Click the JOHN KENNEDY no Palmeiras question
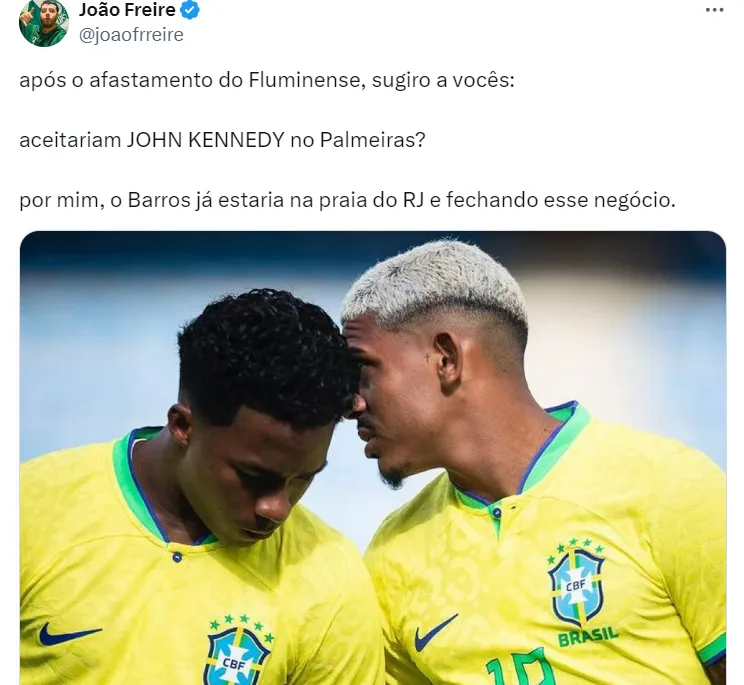The height and width of the screenshot is (685, 744). coord(222,140)
